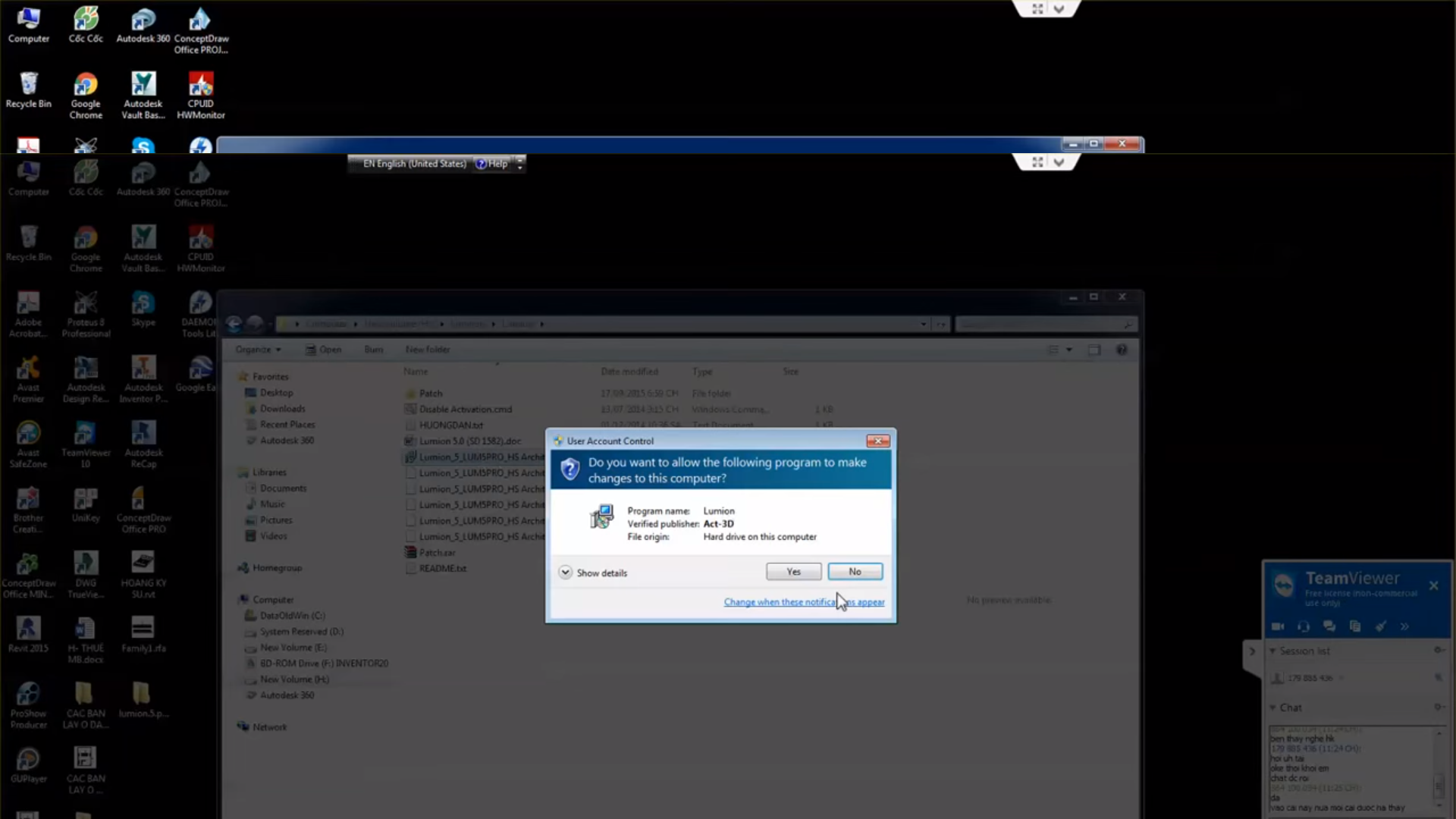
Task: Expand more TeamViewer tools chevron
Action: [x=1404, y=626]
